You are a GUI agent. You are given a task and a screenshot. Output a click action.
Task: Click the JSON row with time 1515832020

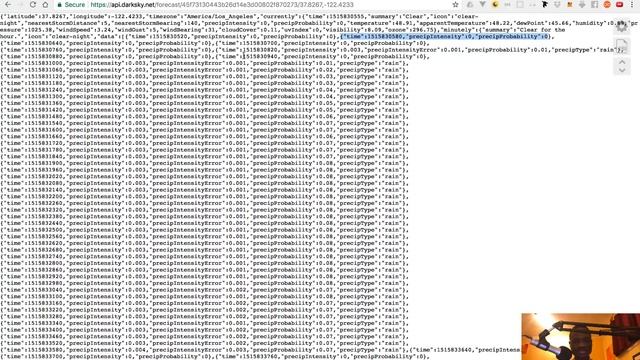pos(204,177)
